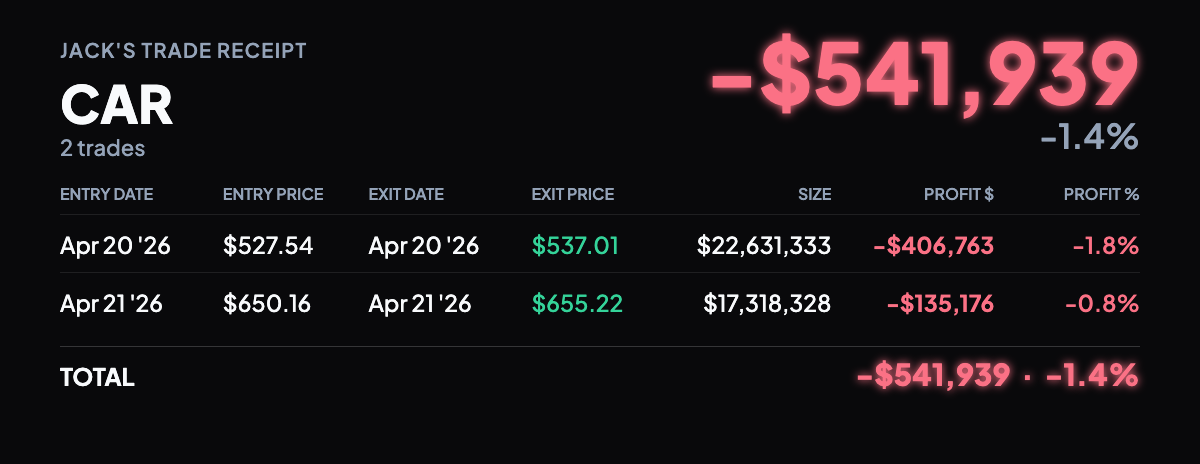Viewport: 1200px width, 464px height.
Task: Click the $655.22 exit price
Action: [577, 303]
